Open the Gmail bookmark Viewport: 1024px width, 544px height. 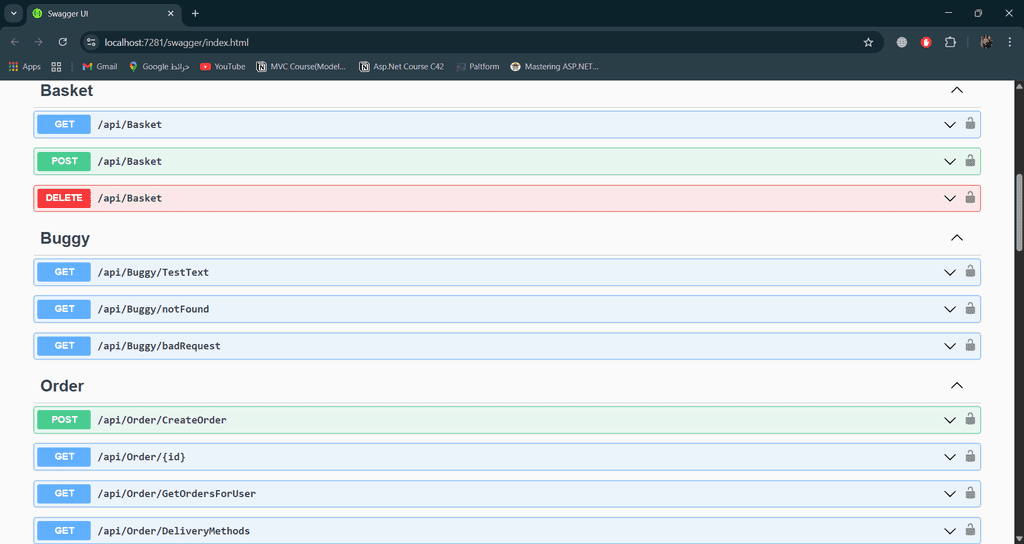pyautogui.click(x=99, y=67)
